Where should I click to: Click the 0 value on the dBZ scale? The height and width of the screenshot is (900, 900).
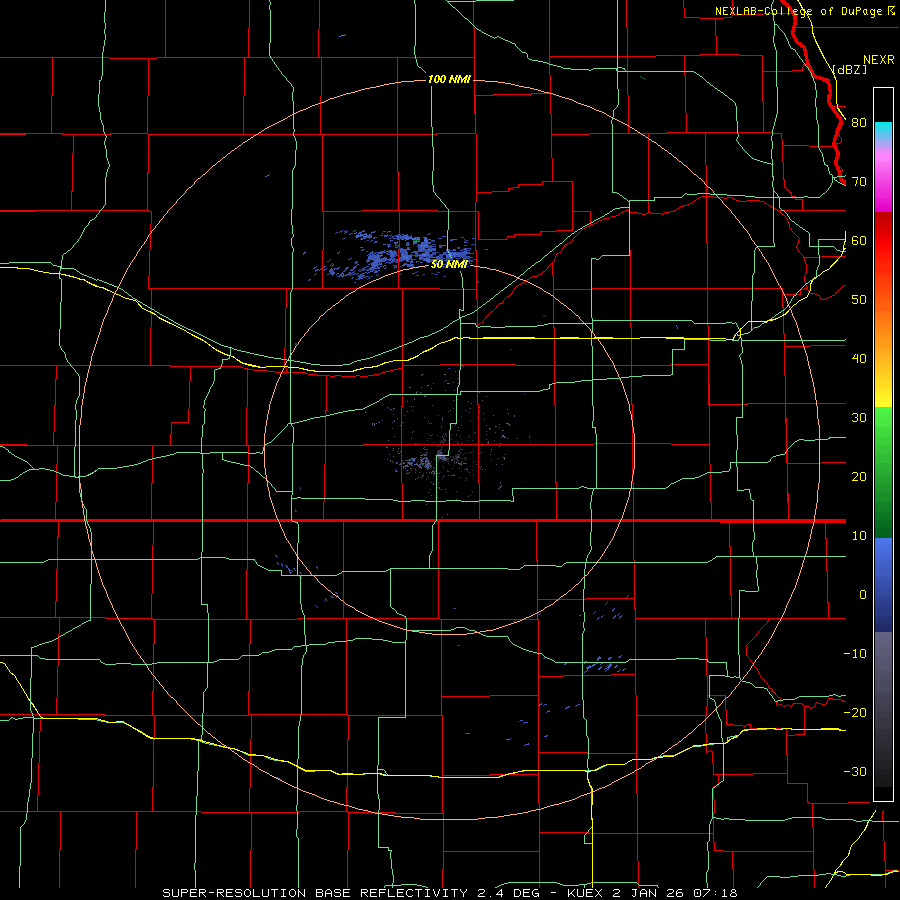pos(863,595)
